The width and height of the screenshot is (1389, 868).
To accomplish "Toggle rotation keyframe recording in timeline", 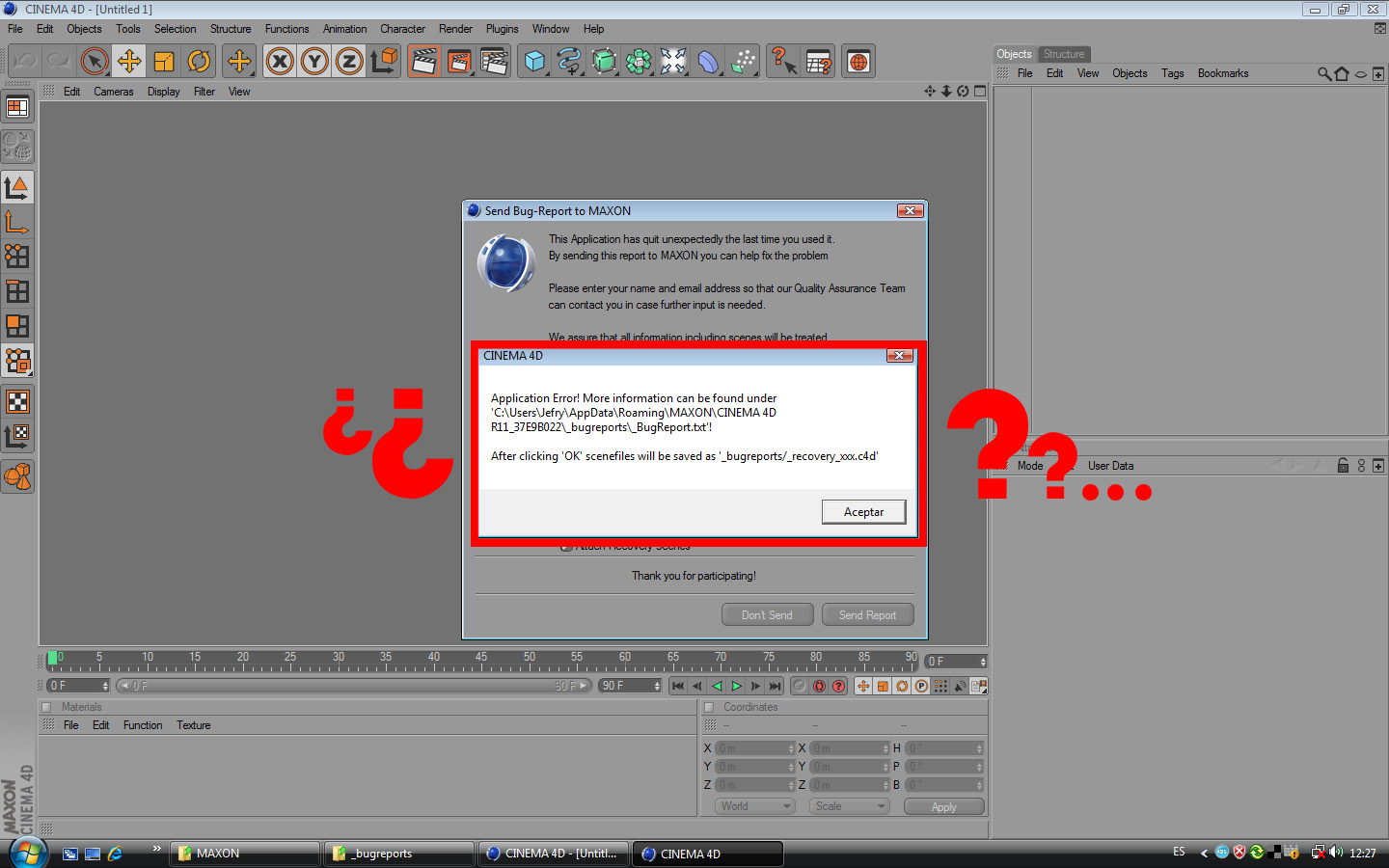I will click(x=902, y=686).
